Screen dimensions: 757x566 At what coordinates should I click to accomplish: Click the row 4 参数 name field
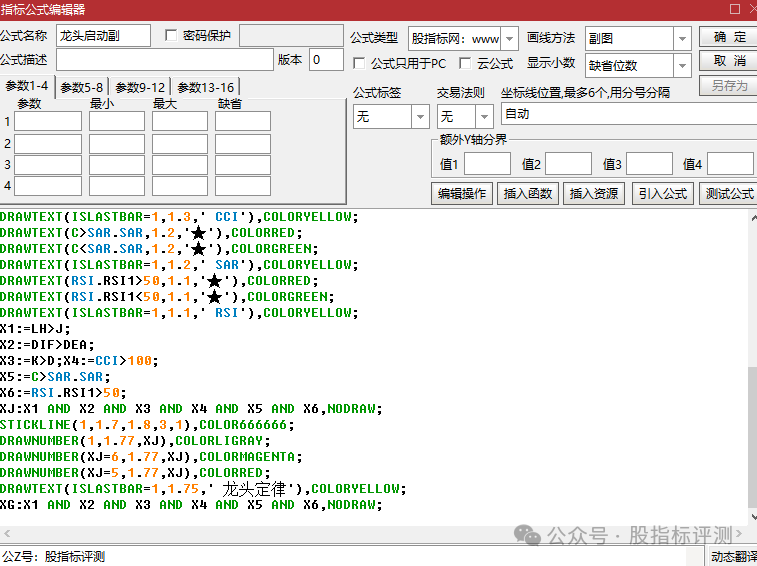tap(48, 186)
